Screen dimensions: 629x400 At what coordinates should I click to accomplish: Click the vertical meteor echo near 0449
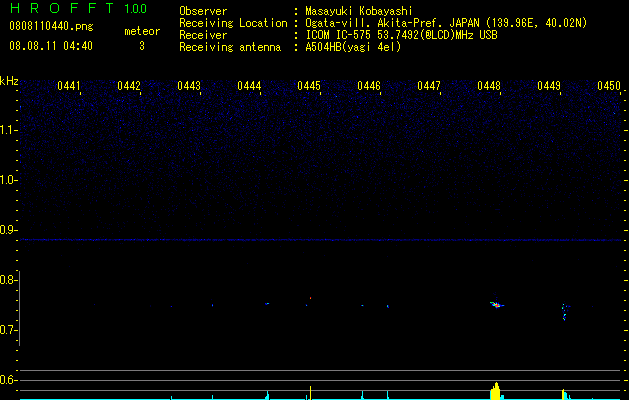(564, 312)
